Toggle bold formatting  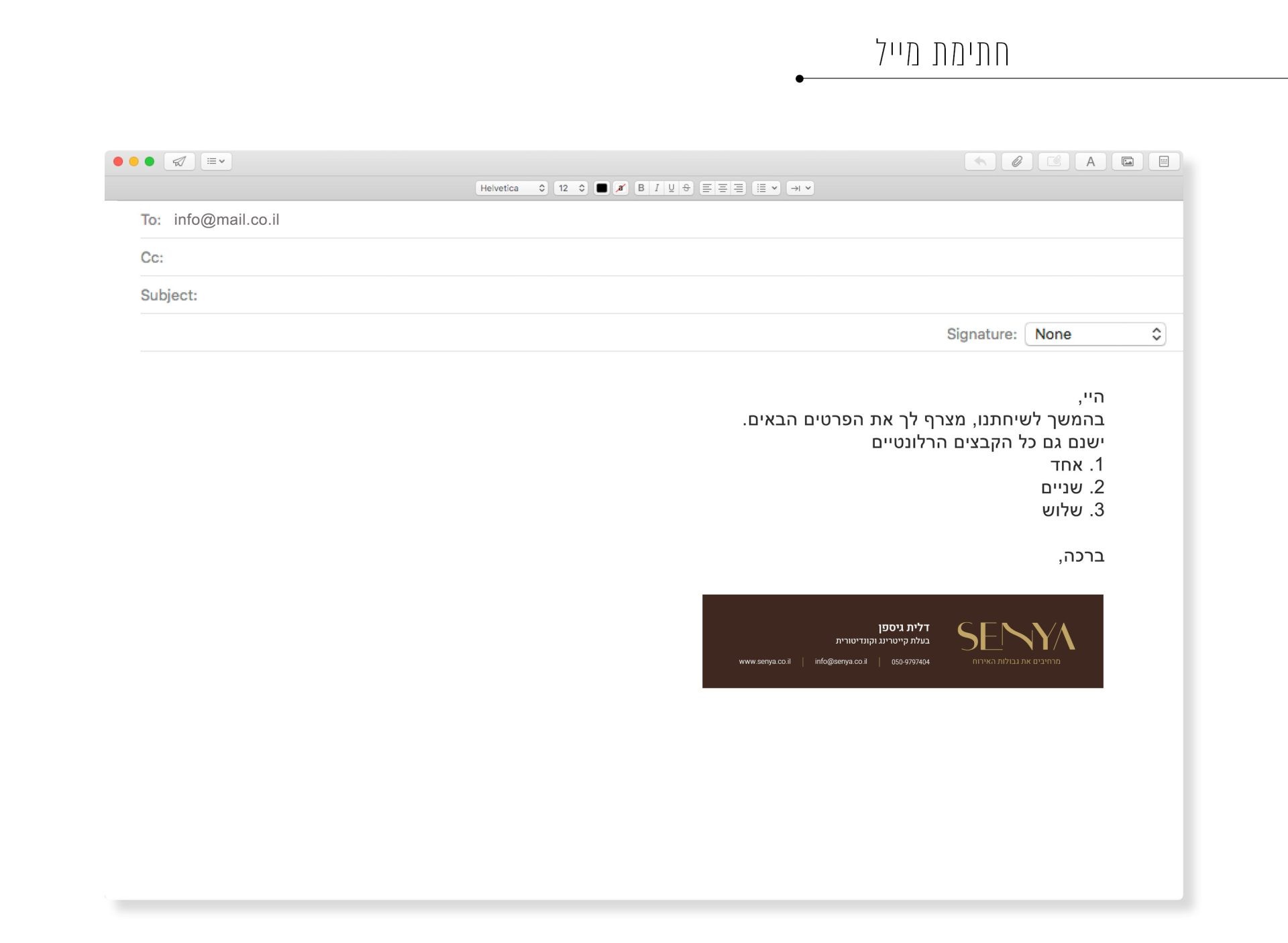pos(641,188)
